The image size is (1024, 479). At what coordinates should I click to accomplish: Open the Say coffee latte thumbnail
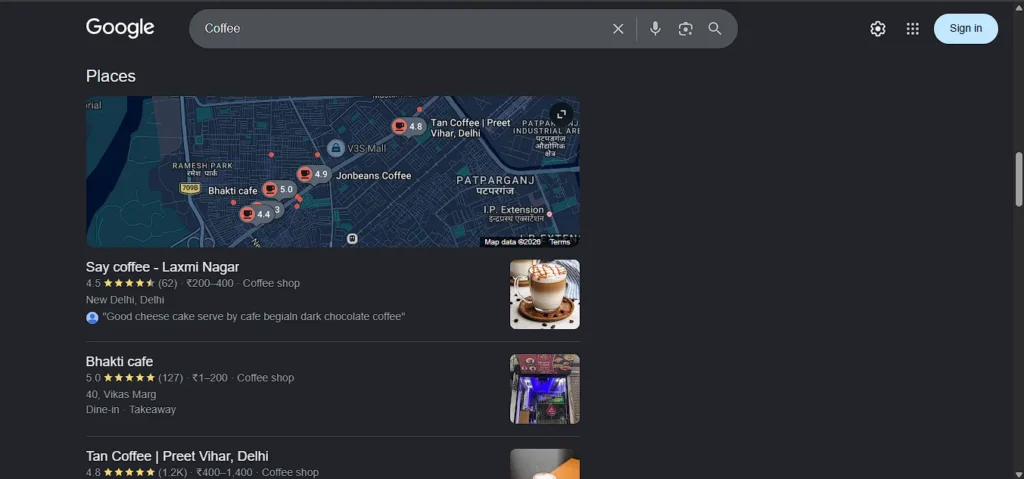coord(545,294)
